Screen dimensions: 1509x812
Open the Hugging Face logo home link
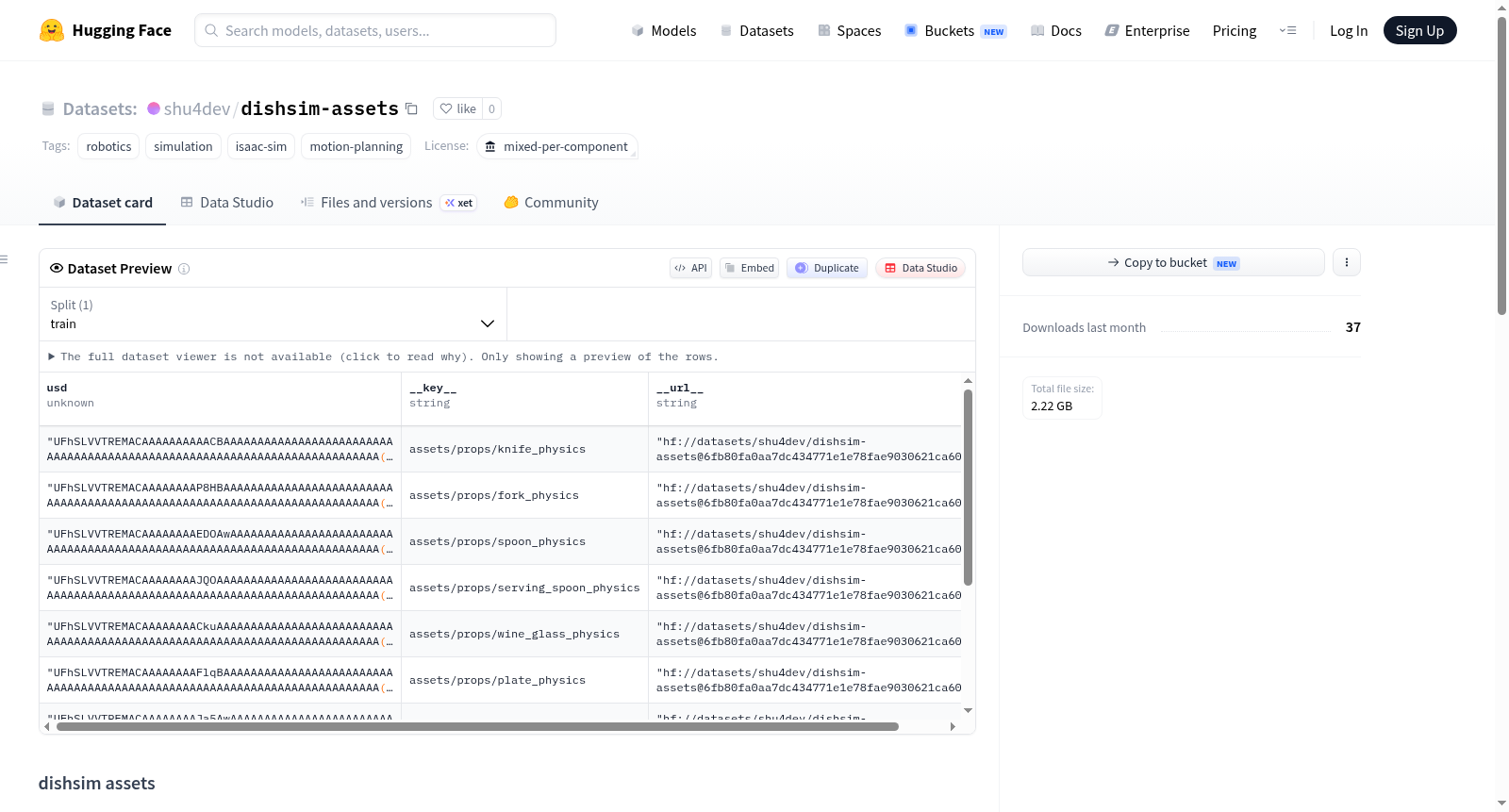(106, 30)
